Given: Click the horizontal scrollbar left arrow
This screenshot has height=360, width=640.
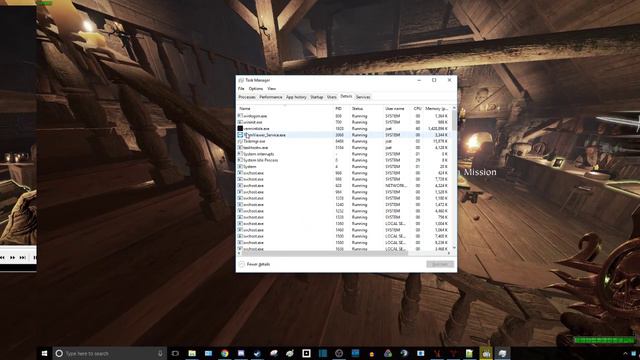Looking at the screenshot, I should tap(239, 253).
